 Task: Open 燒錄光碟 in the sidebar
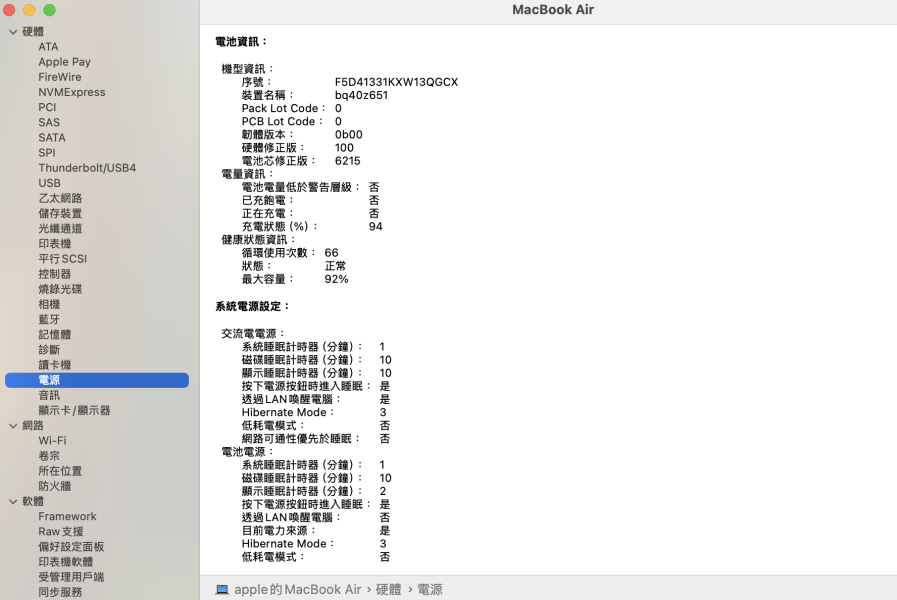click(x=60, y=289)
